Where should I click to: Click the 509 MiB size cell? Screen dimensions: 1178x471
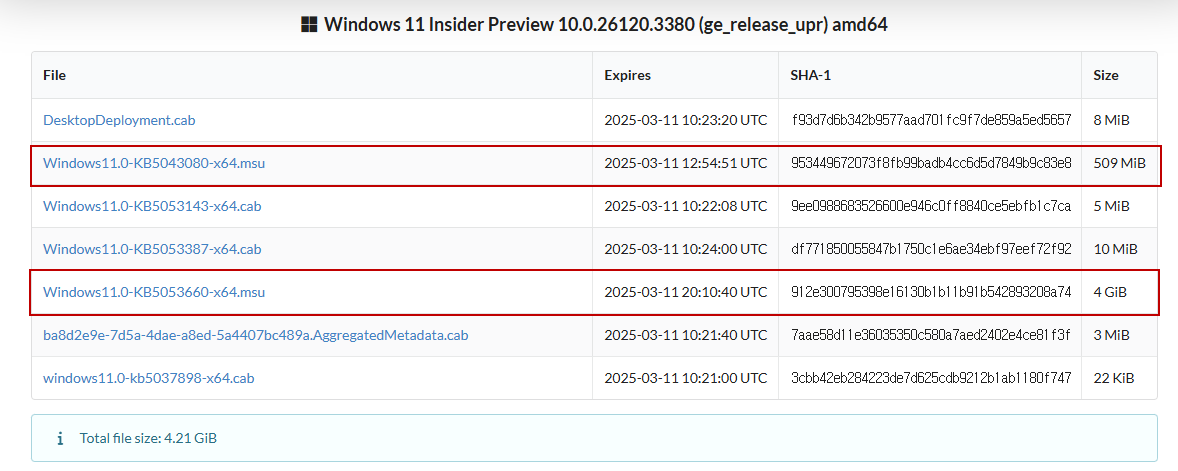coord(1119,163)
